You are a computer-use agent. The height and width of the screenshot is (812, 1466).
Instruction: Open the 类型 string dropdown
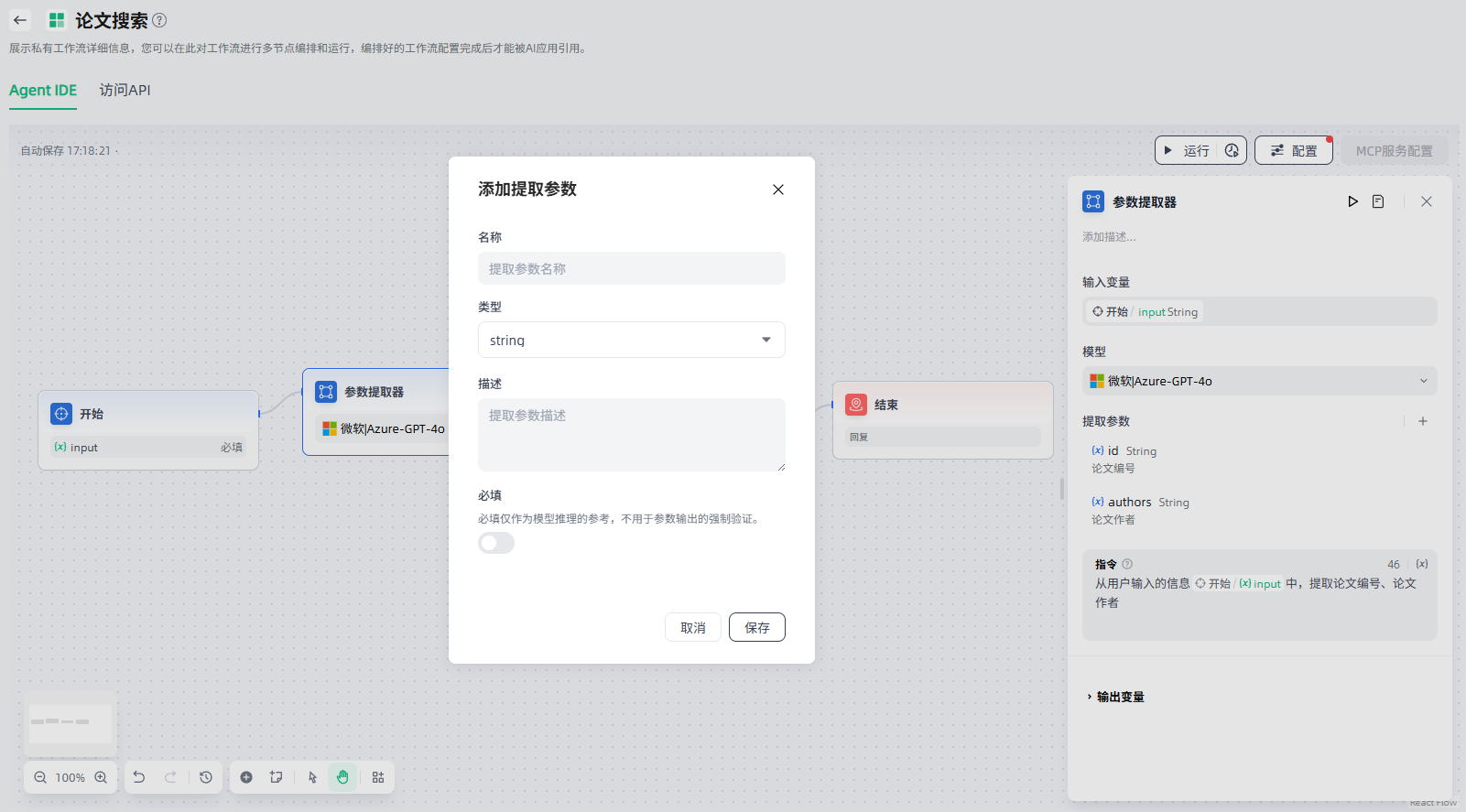[631, 340]
